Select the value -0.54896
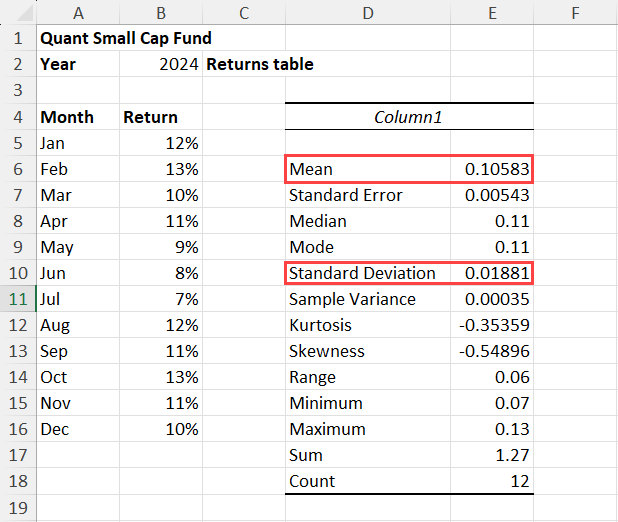Screen dimensions: 618x522 492,351
